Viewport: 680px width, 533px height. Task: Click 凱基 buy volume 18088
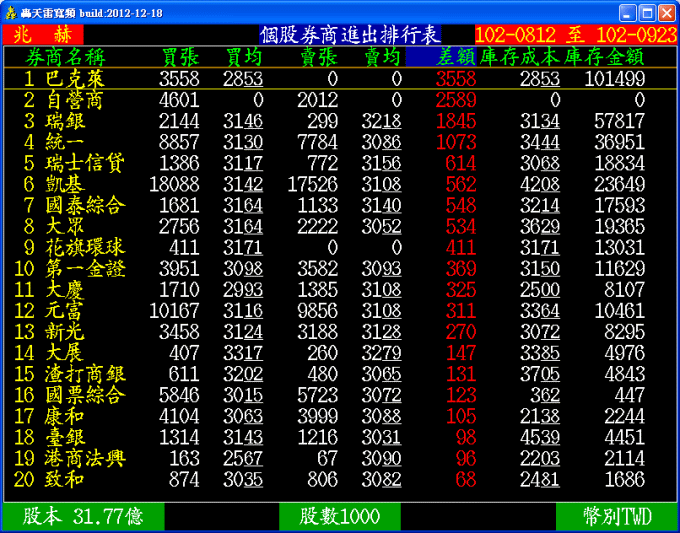coord(174,184)
